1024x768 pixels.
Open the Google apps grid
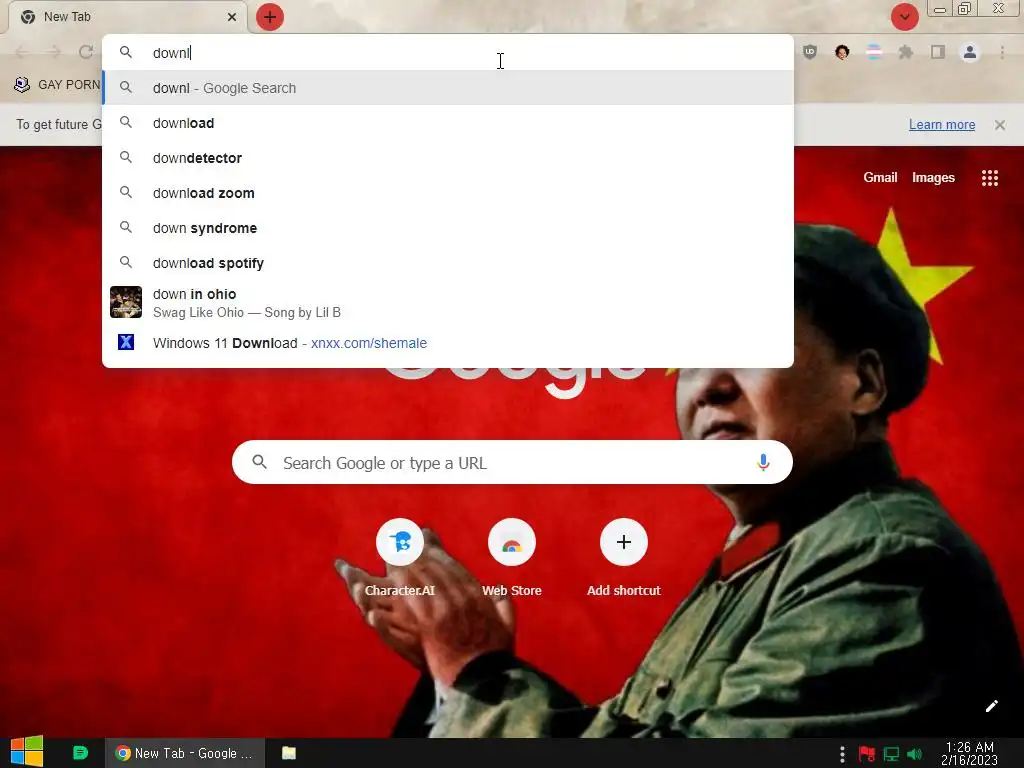coord(990,178)
